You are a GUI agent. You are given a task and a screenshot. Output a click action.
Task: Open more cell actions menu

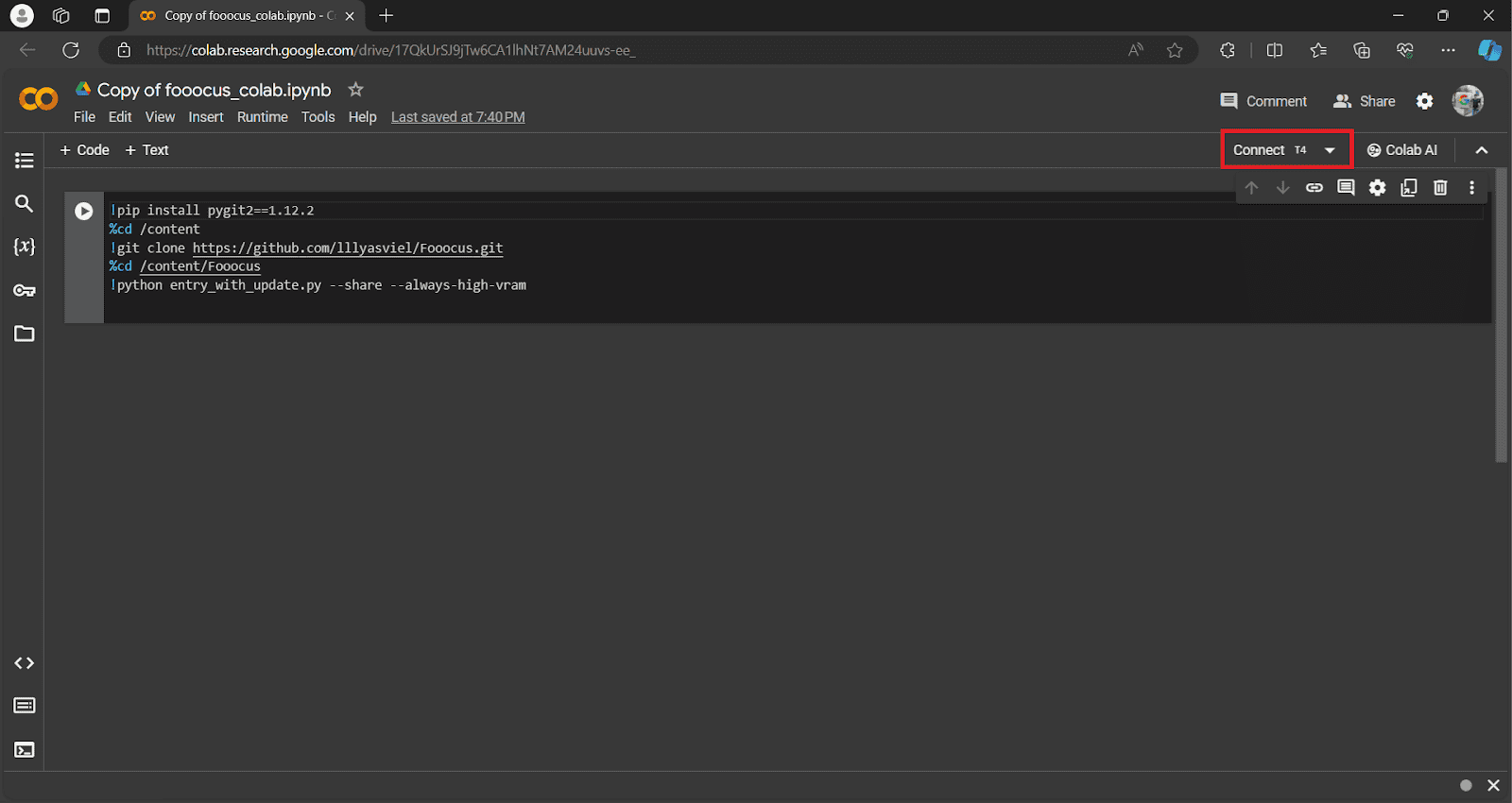click(1471, 188)
